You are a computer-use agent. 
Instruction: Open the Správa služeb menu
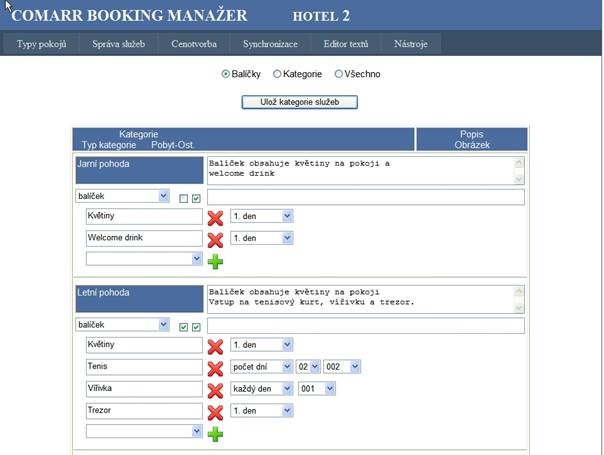pyautogui.click(x=119, y=44)
